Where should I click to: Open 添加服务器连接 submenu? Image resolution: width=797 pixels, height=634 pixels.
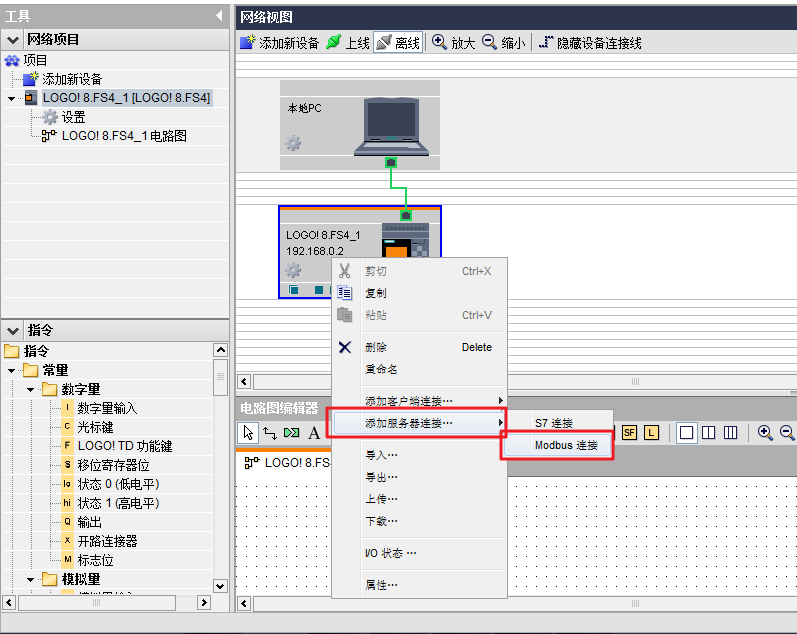(419, 423)
